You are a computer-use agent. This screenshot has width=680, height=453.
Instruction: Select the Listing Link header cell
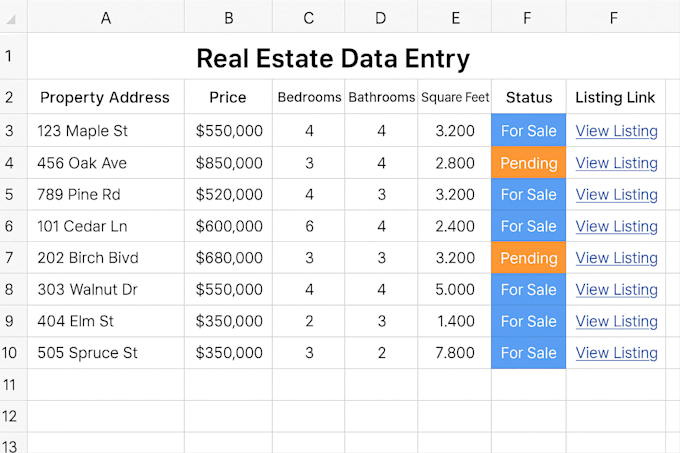pyautogui.click(x=615, y=97)
